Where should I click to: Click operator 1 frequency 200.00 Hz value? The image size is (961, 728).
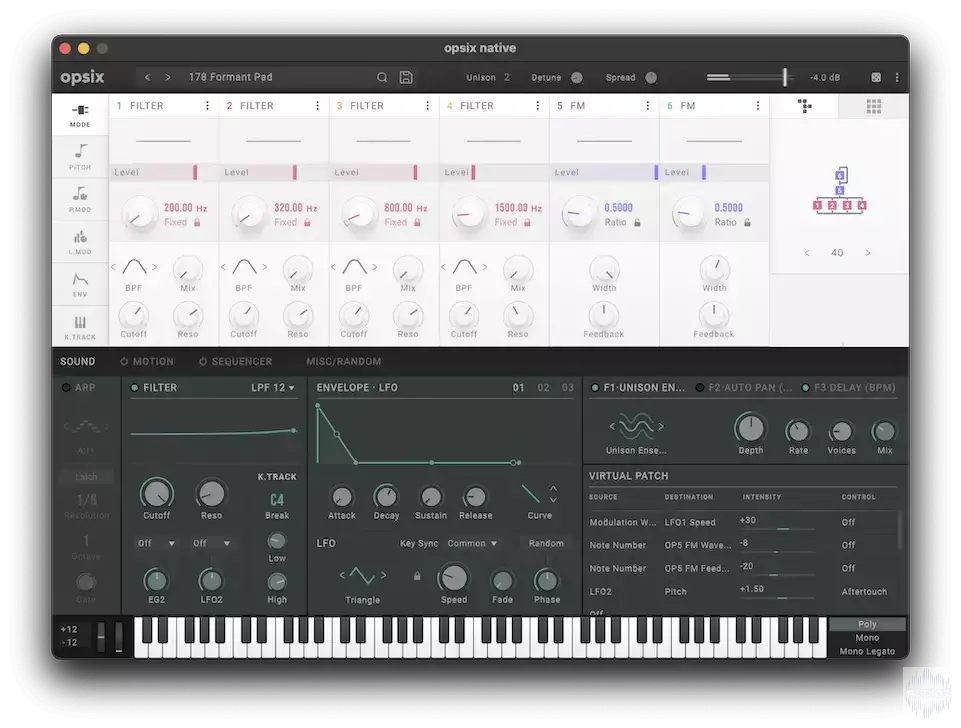(185, 208)
